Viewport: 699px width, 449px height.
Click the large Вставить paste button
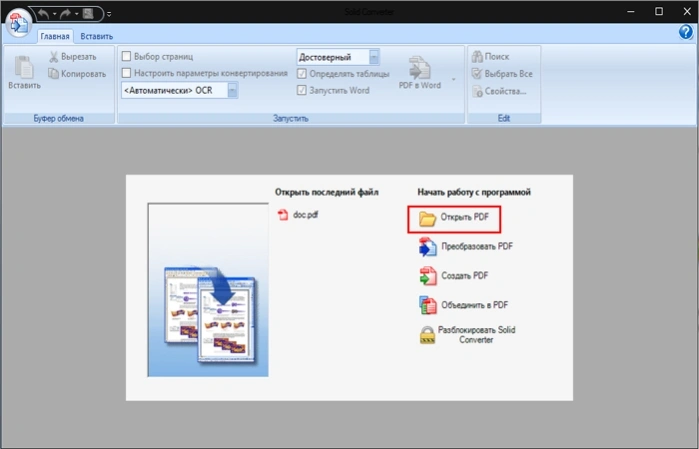(24, 72)
